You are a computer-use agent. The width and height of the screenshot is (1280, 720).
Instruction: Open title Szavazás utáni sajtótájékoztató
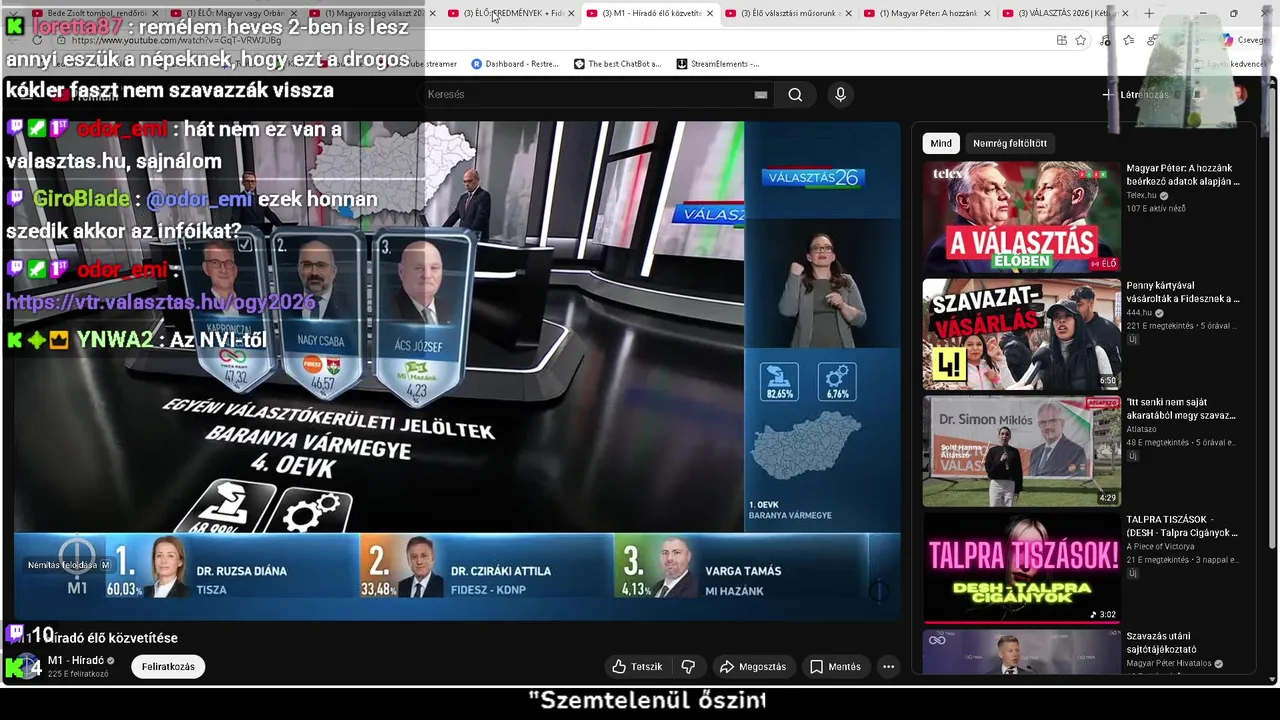[x=1161, y=643]
